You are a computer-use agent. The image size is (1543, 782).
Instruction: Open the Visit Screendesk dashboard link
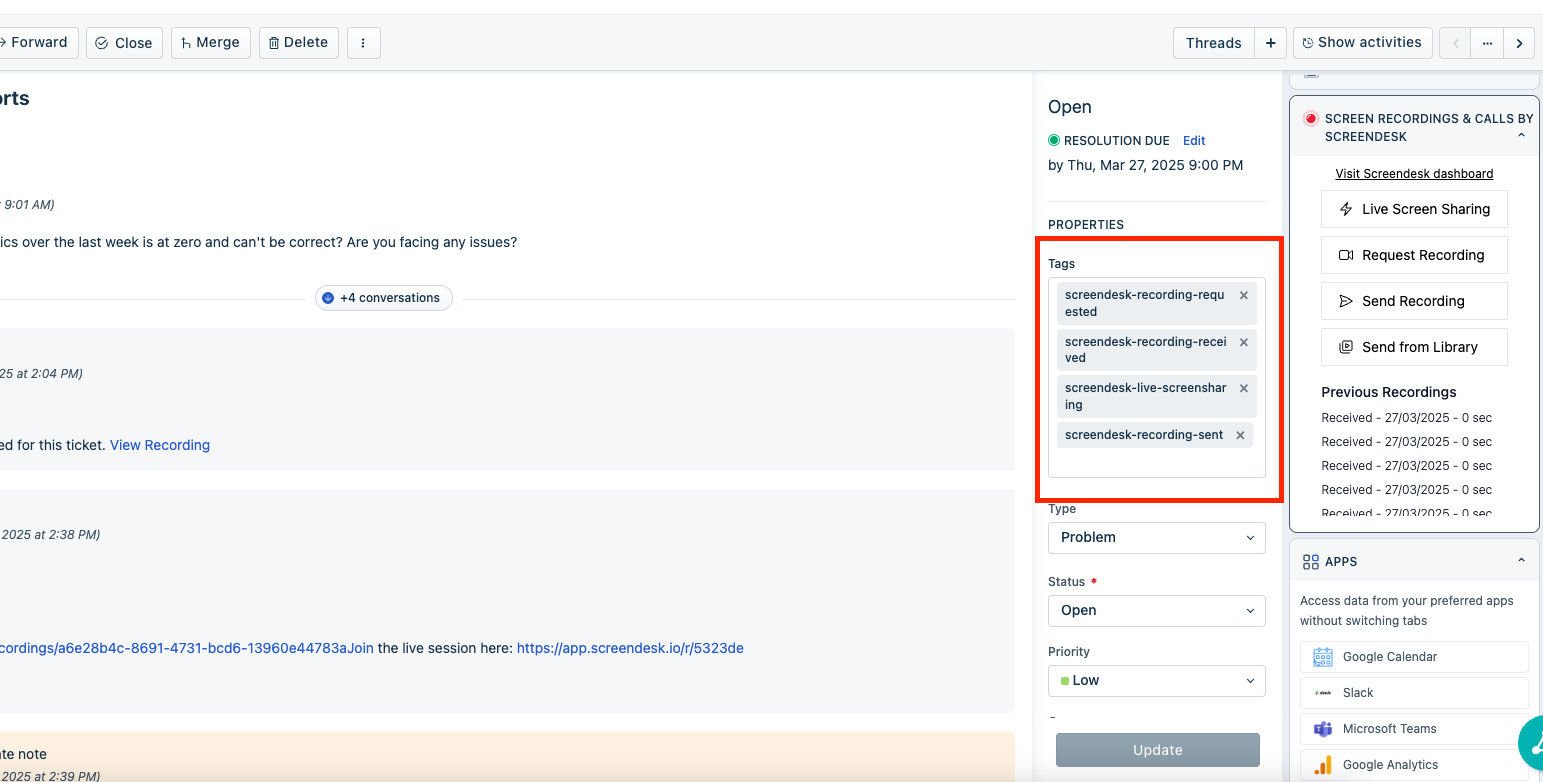point(1414,174)
